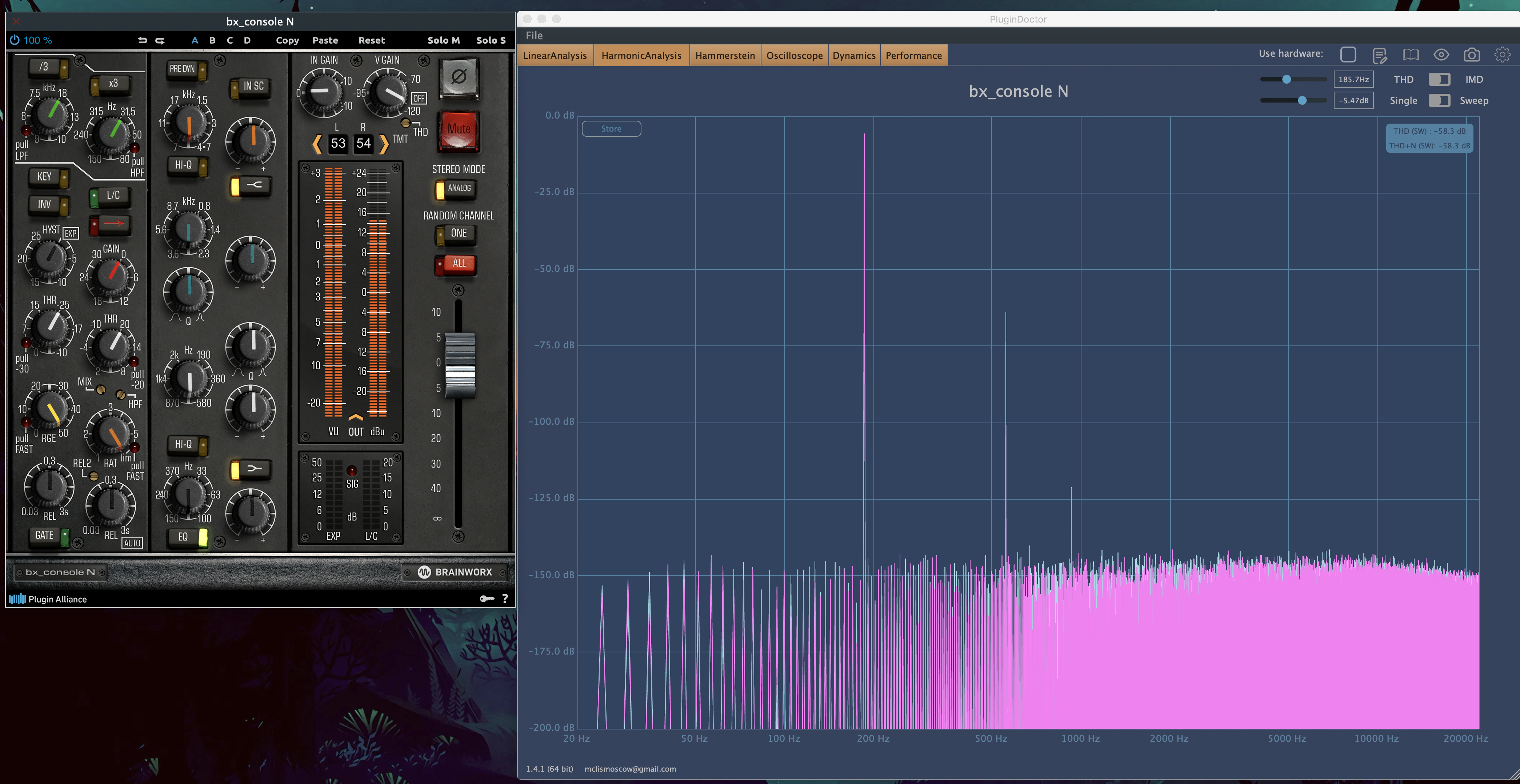Toggle the Use hardware checkbox
Screen dimensions: 1520x784
click(1348, 54)
